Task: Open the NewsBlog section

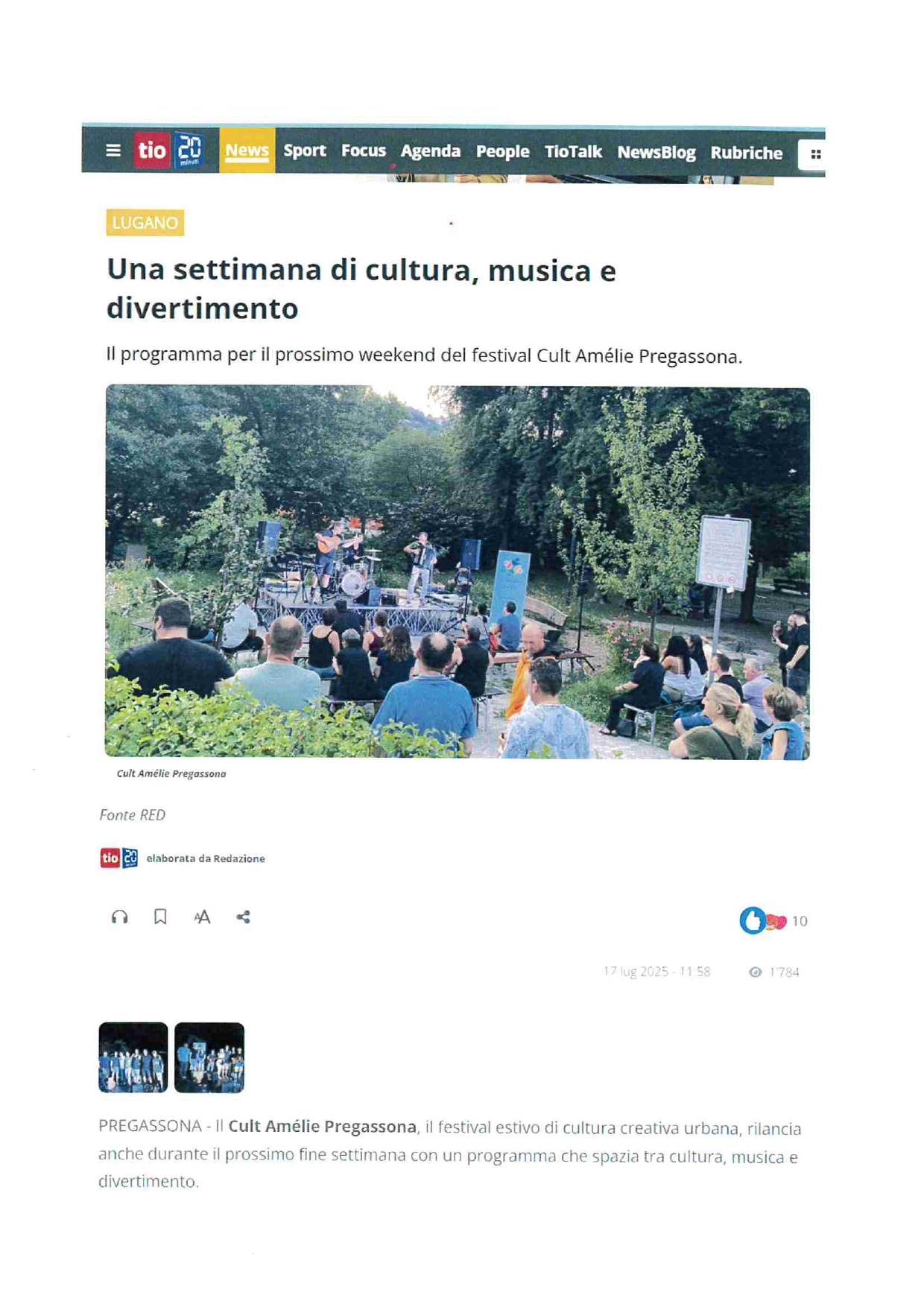Action: [656, 153]
